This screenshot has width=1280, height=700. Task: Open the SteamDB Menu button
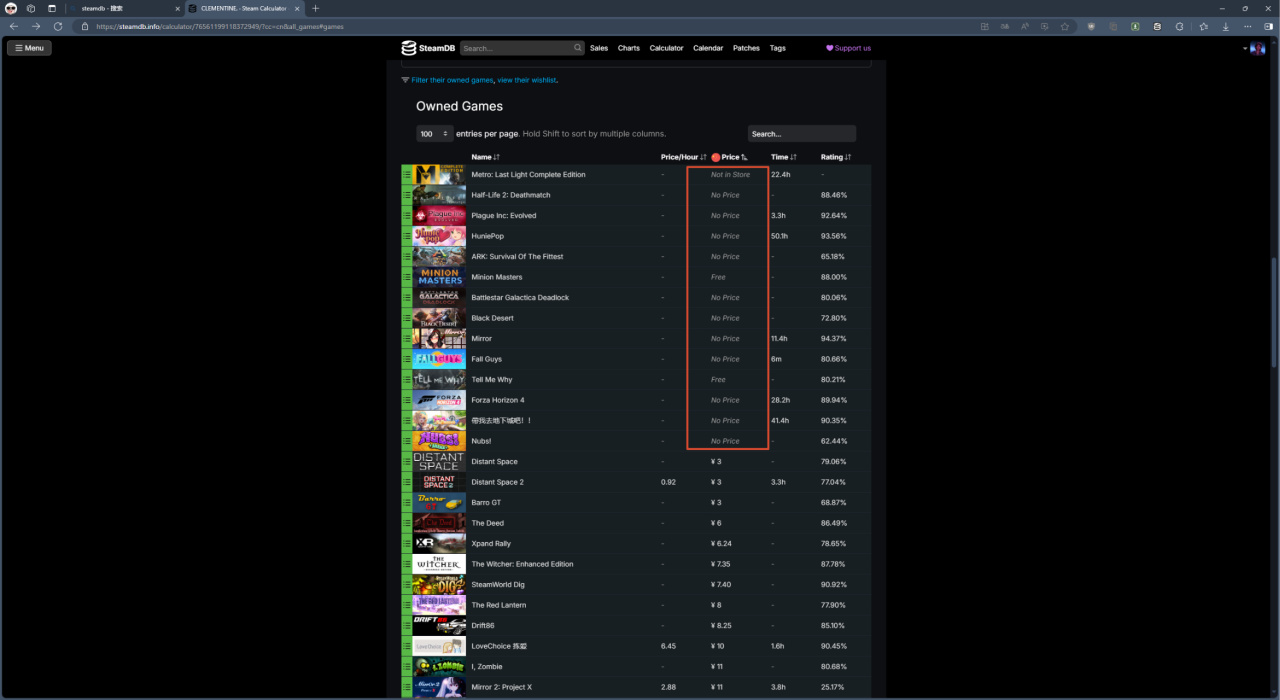(29, 48)
